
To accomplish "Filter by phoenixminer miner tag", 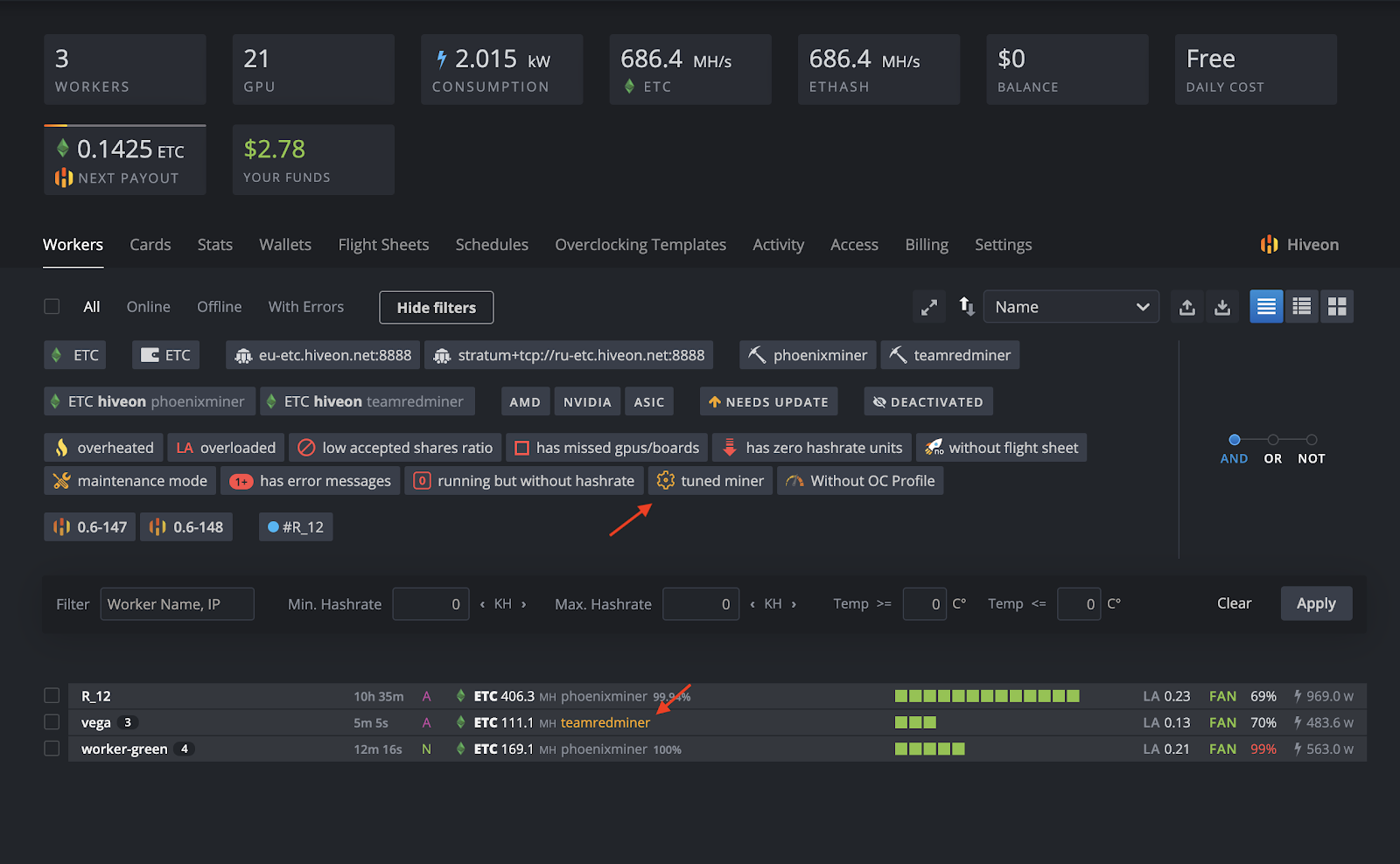I will 808,355.
